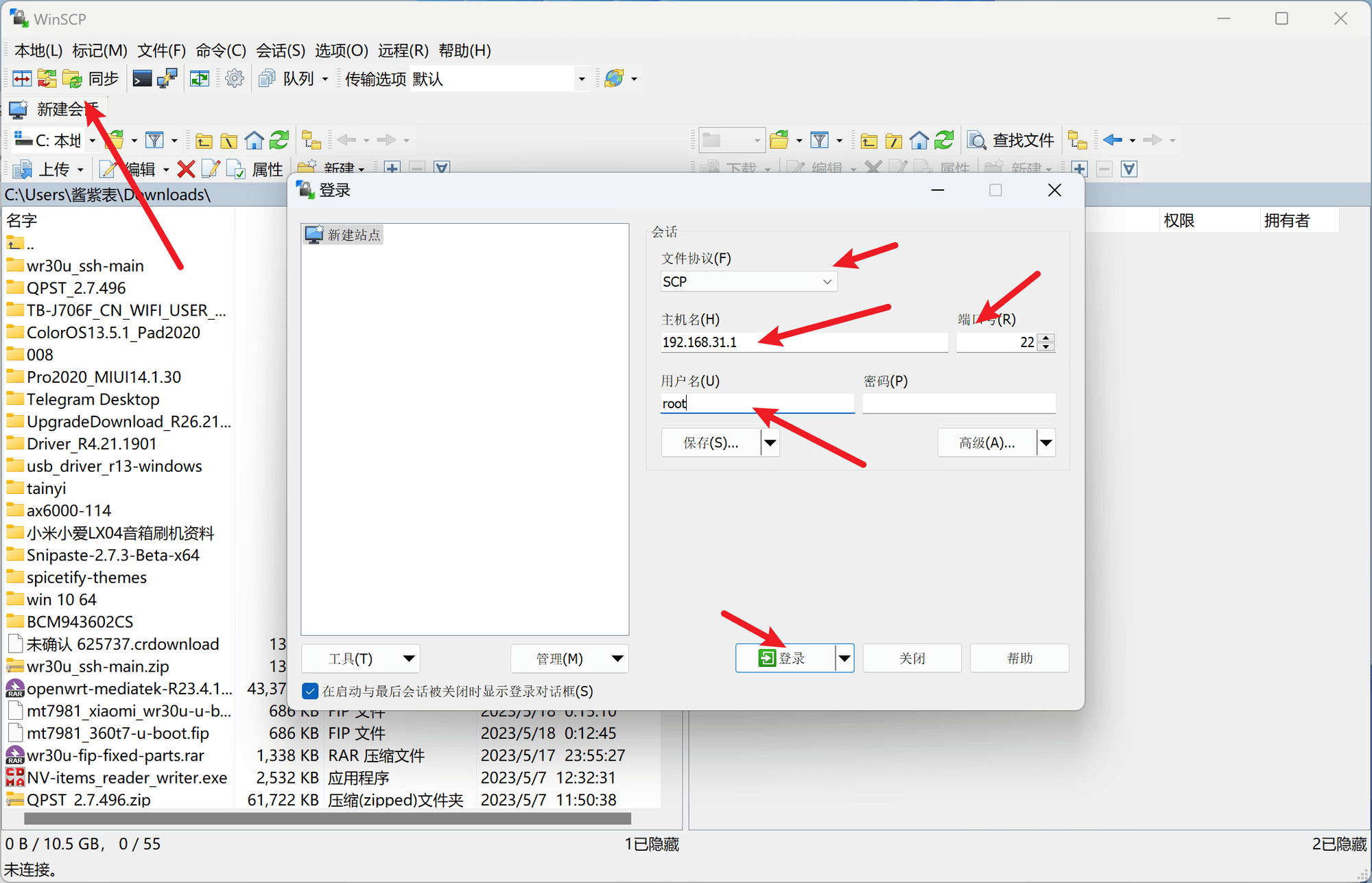Image resolution: width=1372 pixels, height=883 pixels.
Task: Refresh the local panel with the green refresh icon
Action: coord(279,140)
